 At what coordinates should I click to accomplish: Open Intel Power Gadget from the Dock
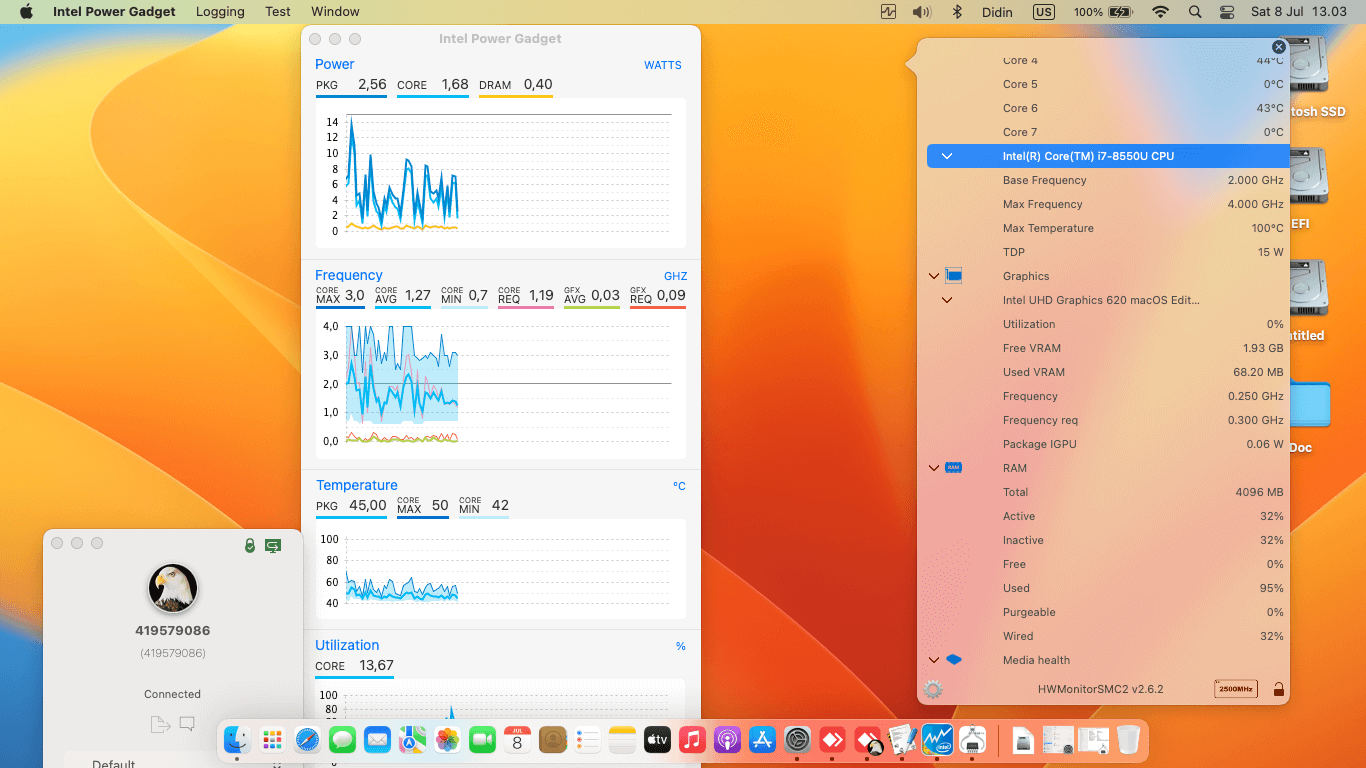937,740
